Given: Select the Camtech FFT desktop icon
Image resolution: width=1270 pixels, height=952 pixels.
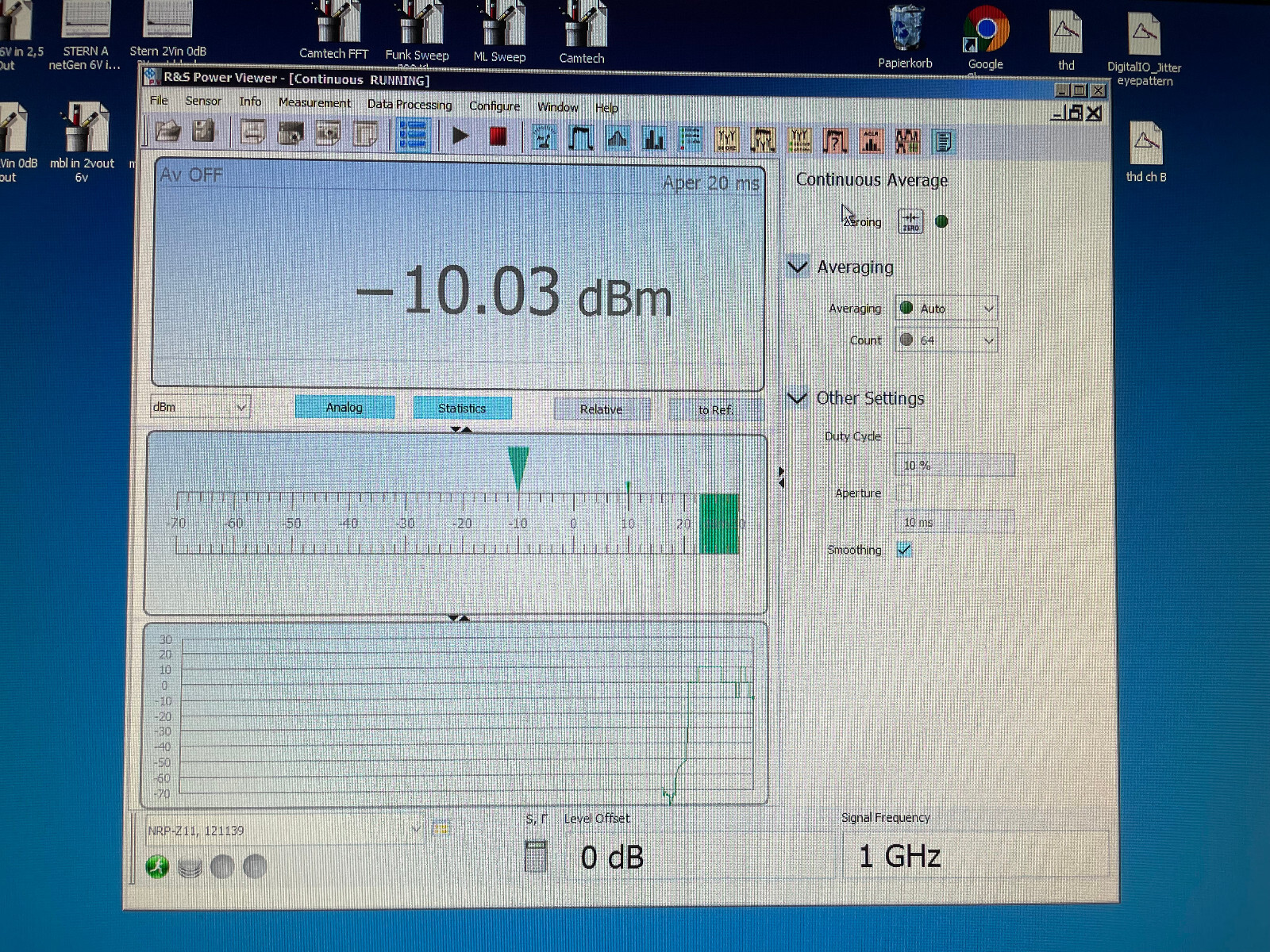Looking at the screenshot, I should point(334,31).
